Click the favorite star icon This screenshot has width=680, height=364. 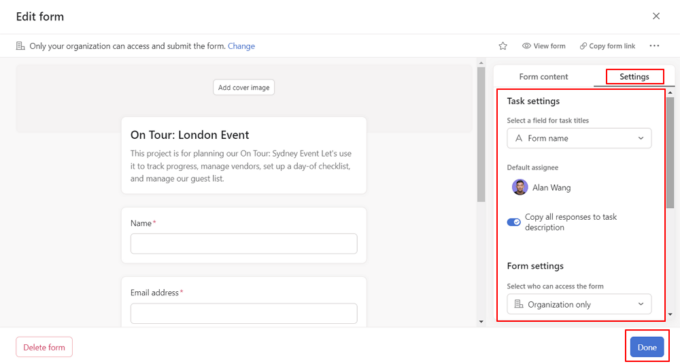tap(503, 46)
